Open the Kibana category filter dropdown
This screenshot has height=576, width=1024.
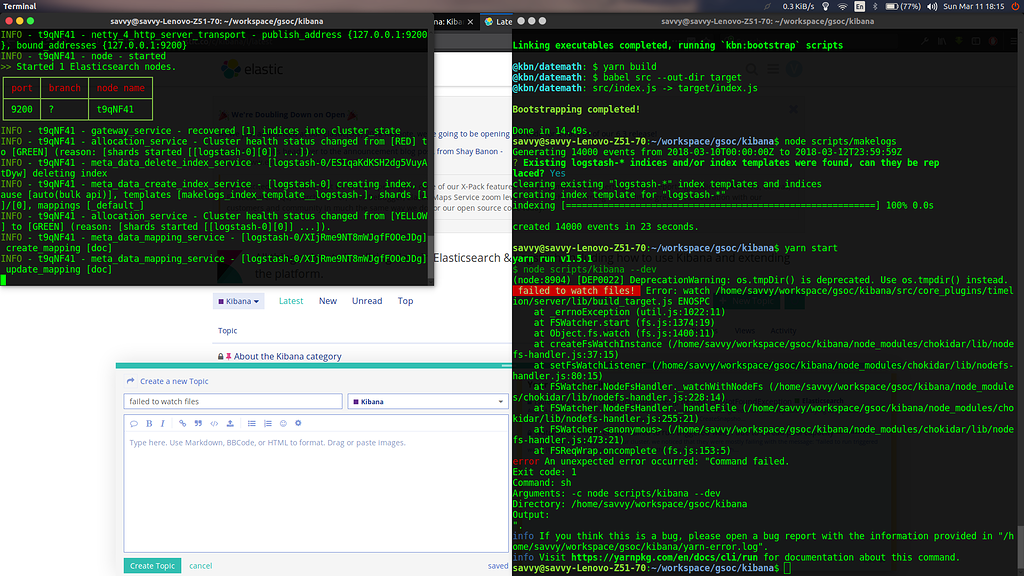click(x=238, y=301)
